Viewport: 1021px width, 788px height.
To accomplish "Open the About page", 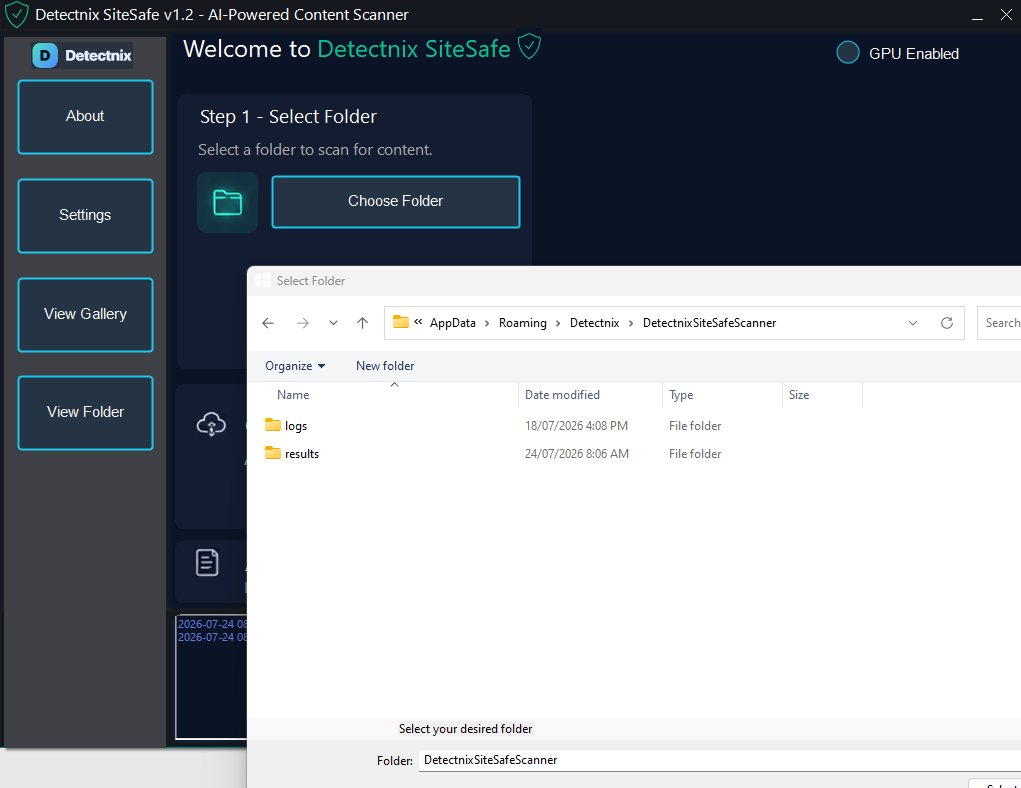I will pos(85,117).
